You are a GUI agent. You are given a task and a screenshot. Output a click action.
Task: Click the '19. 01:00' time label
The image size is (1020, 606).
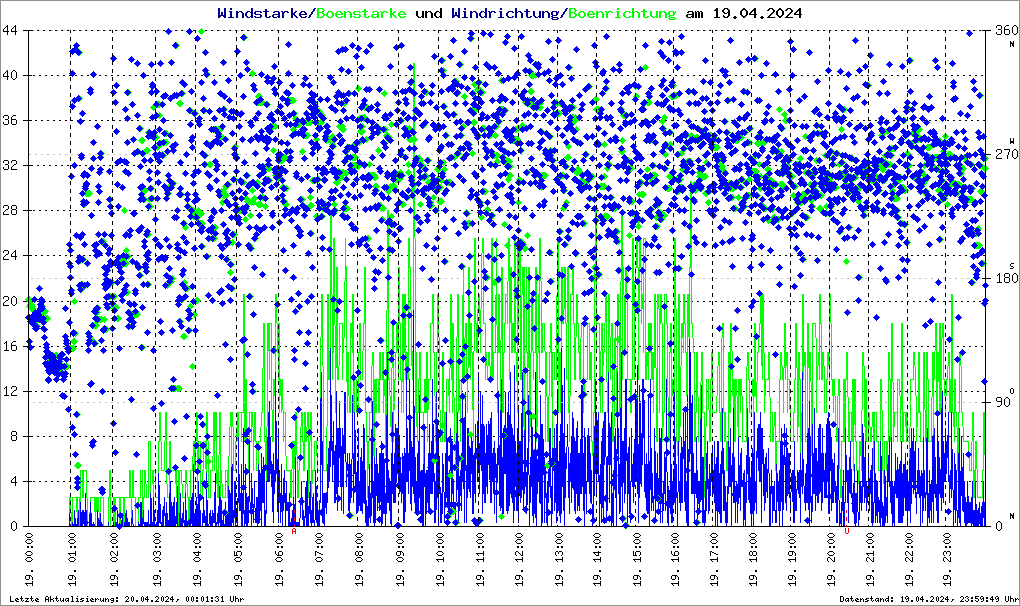tap(74, 560)
